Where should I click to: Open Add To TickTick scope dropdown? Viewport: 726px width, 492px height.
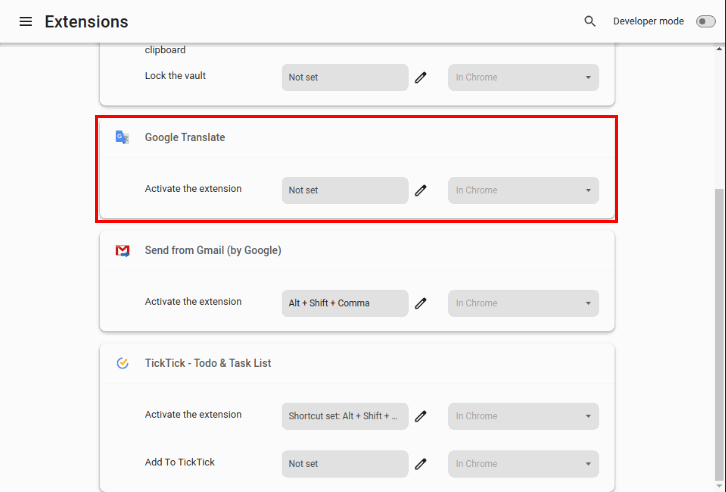click(523, 464)
